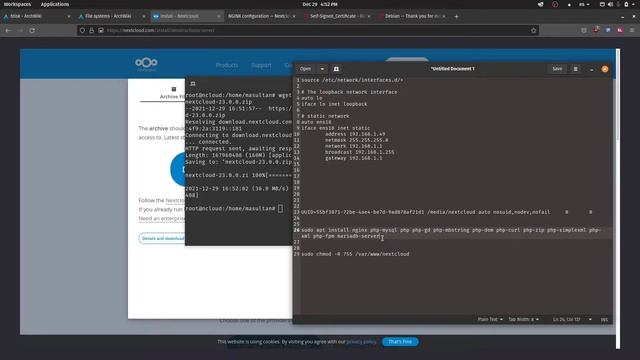
Task: Open text editor hamburger menu
Action: pyautogui.click(x=576, y=69)
